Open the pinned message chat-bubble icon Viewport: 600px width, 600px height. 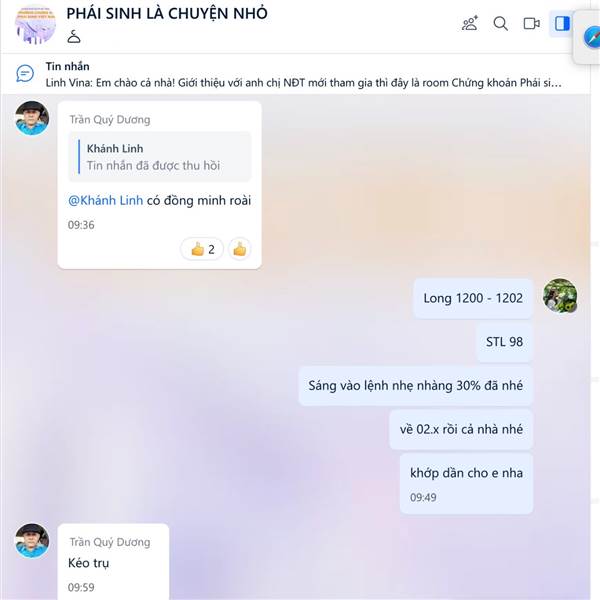25,73
